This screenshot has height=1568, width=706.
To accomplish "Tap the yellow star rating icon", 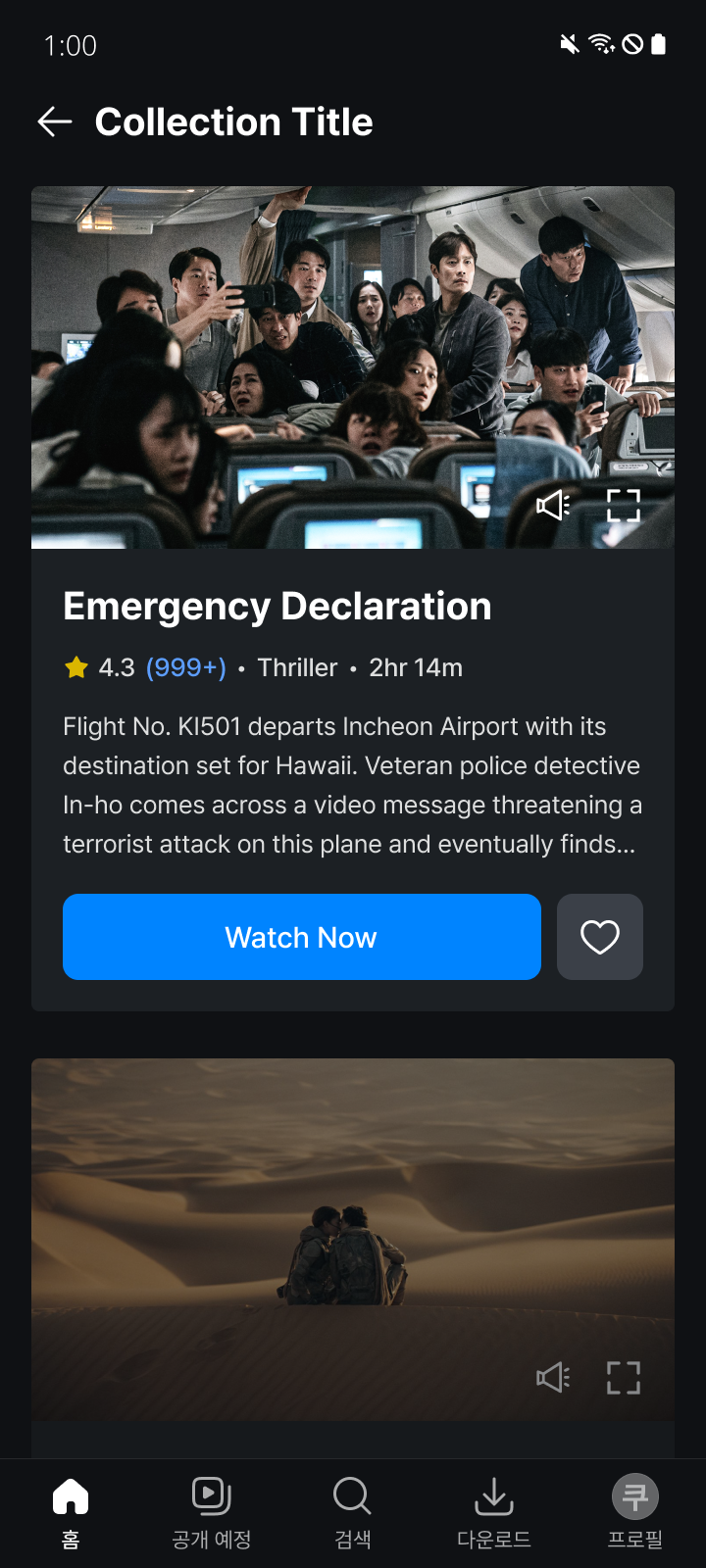I will pos(76,667).
